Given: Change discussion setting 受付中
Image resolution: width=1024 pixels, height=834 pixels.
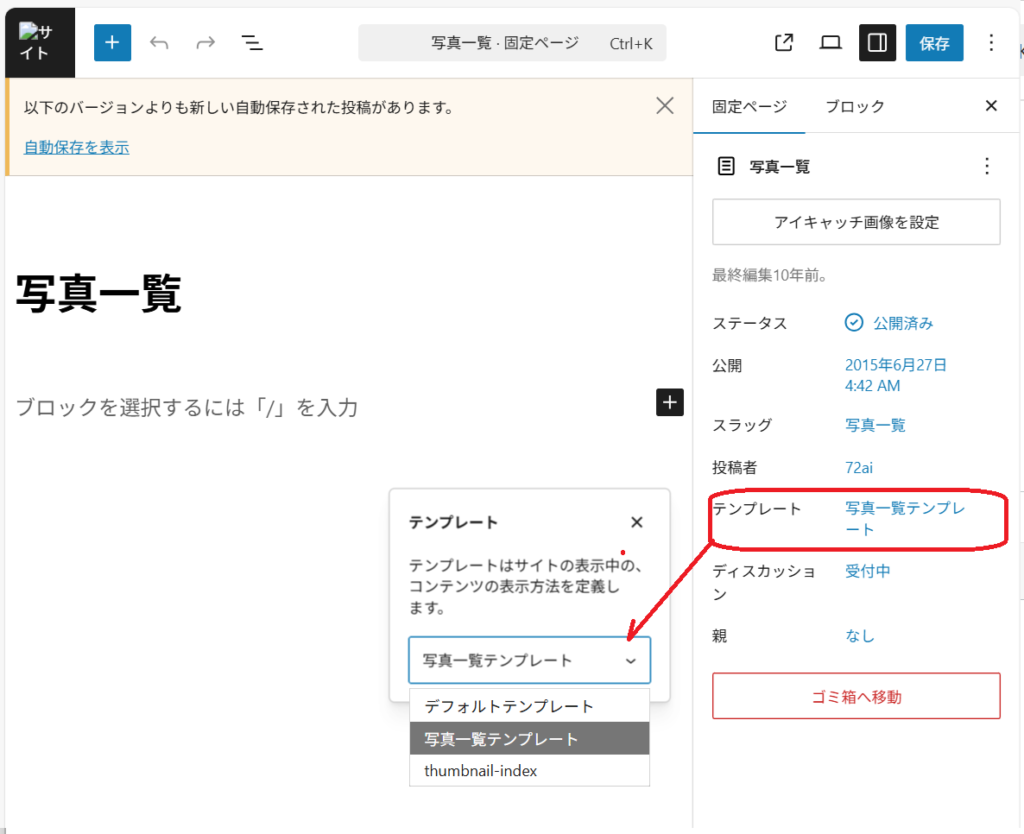Looking at the screenshot, I should (867, 571).
